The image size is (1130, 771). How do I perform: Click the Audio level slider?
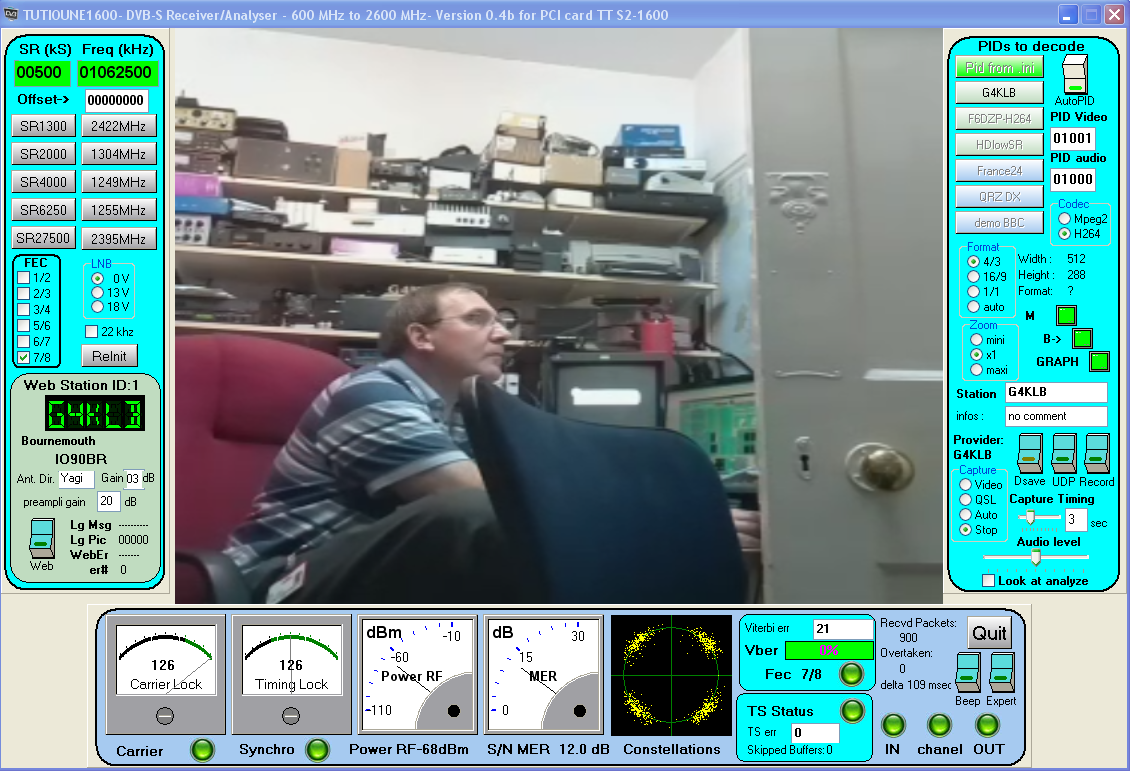point(1036,557)
